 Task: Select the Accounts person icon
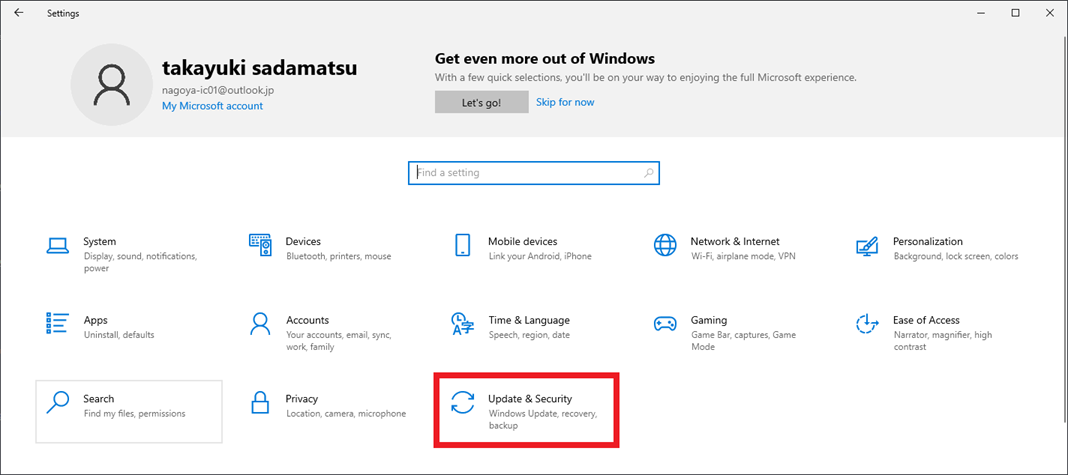pos(260,324)
